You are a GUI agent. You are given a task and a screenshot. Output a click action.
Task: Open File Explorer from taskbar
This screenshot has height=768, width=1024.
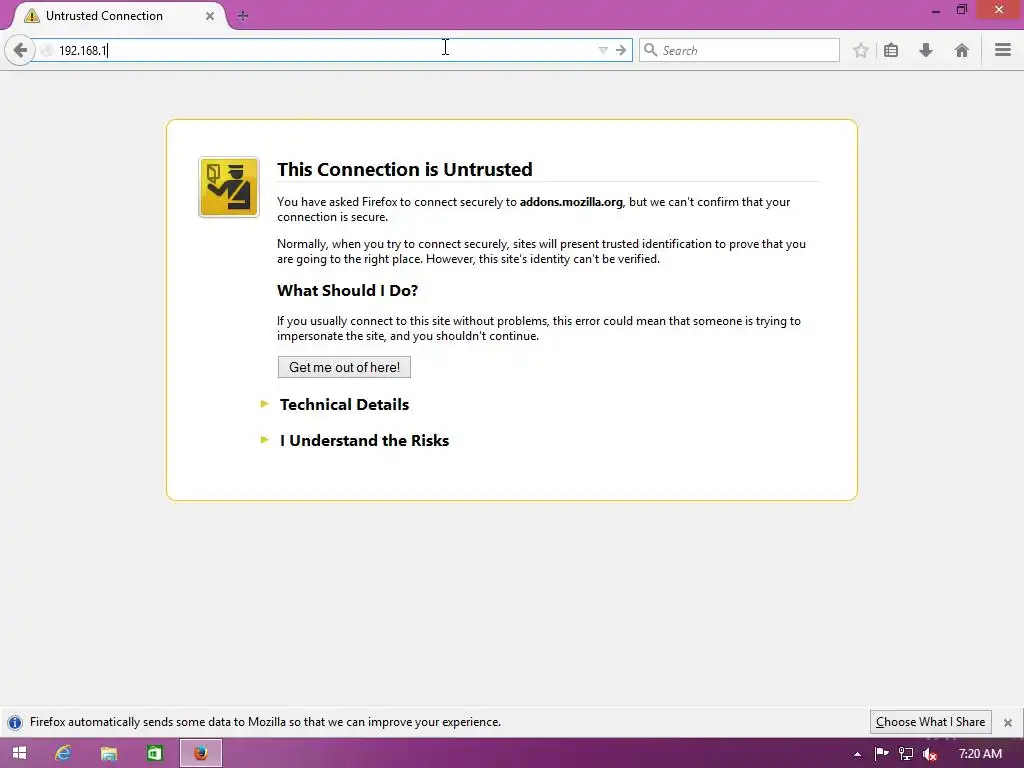108,753
